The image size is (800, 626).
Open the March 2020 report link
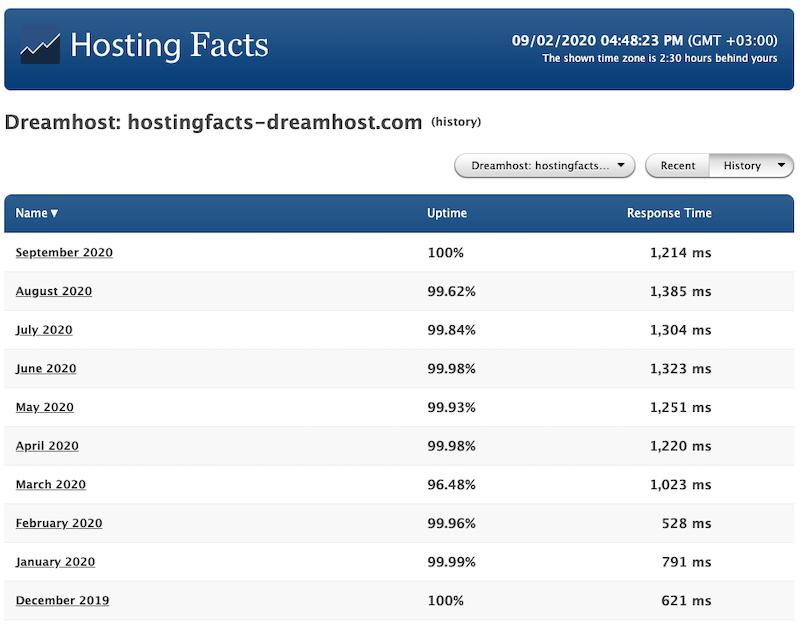pyautogui.click(x=51, y=484)
